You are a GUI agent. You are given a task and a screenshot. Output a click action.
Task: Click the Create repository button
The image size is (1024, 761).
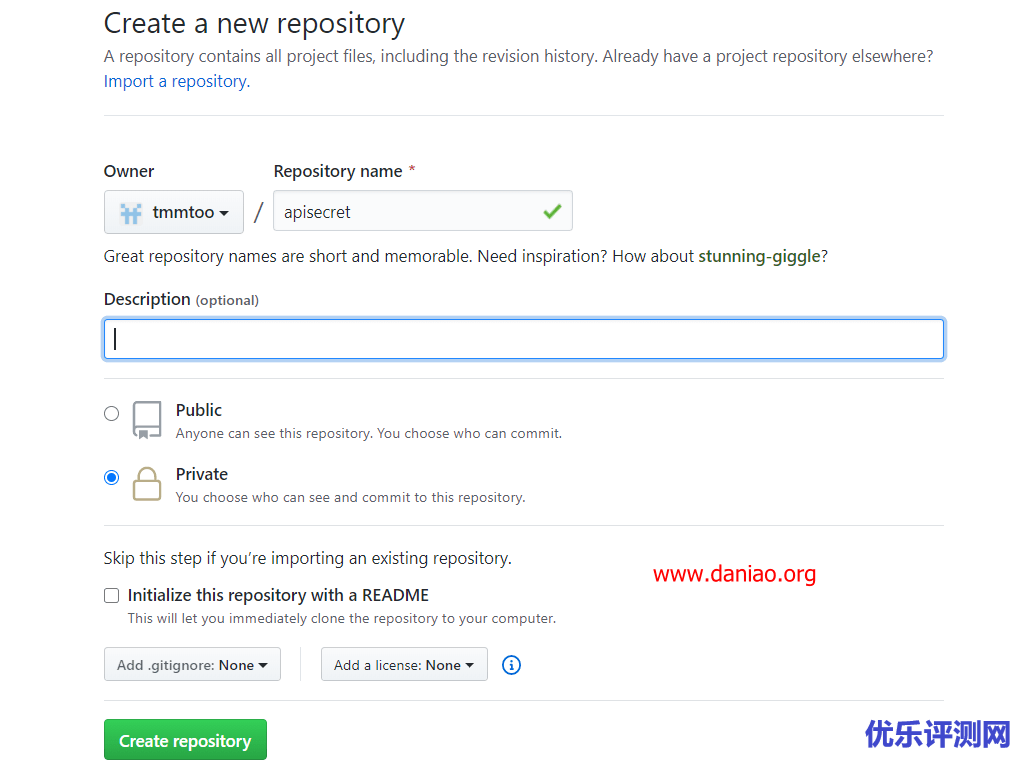tap(185, 739)
